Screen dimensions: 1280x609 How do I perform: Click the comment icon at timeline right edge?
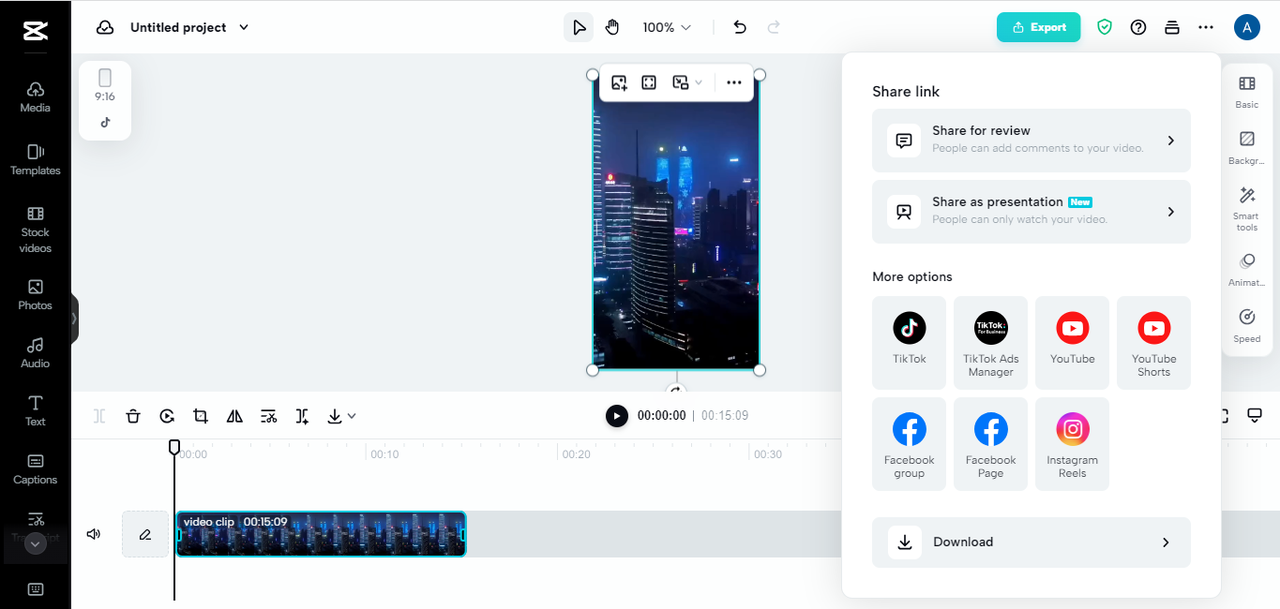point(1255,415)
